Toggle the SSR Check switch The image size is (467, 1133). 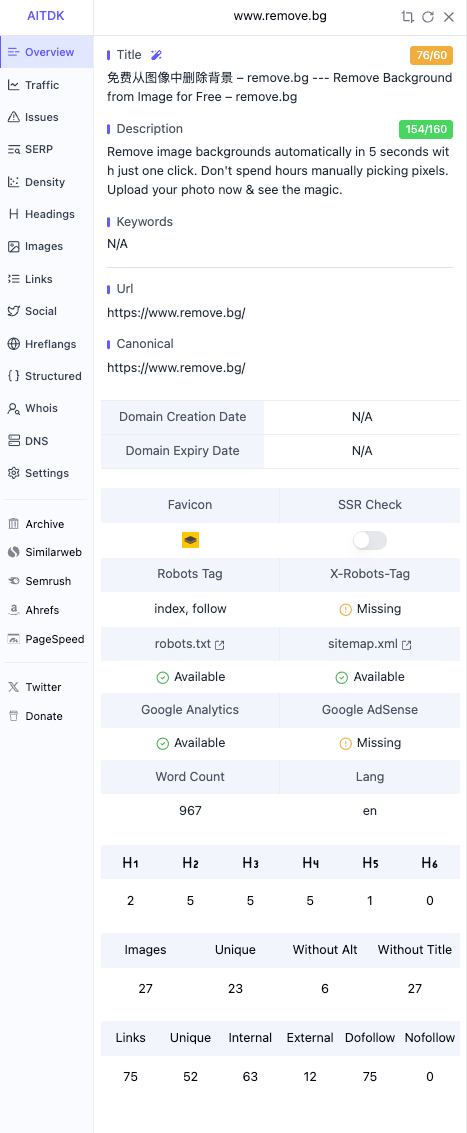(369, 540)
